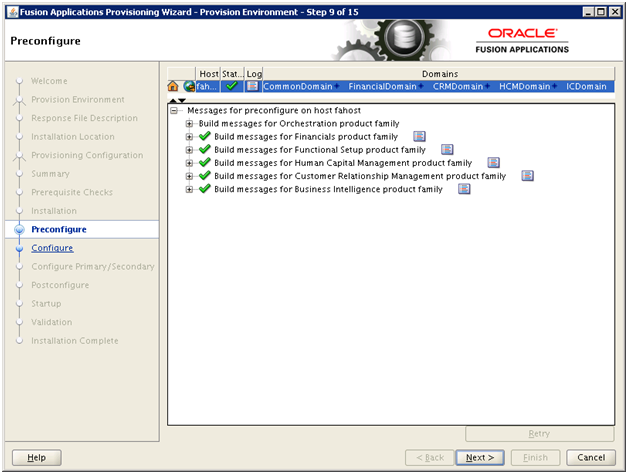Click the Host column header
628x474 pixels.
tap(208, 74)
